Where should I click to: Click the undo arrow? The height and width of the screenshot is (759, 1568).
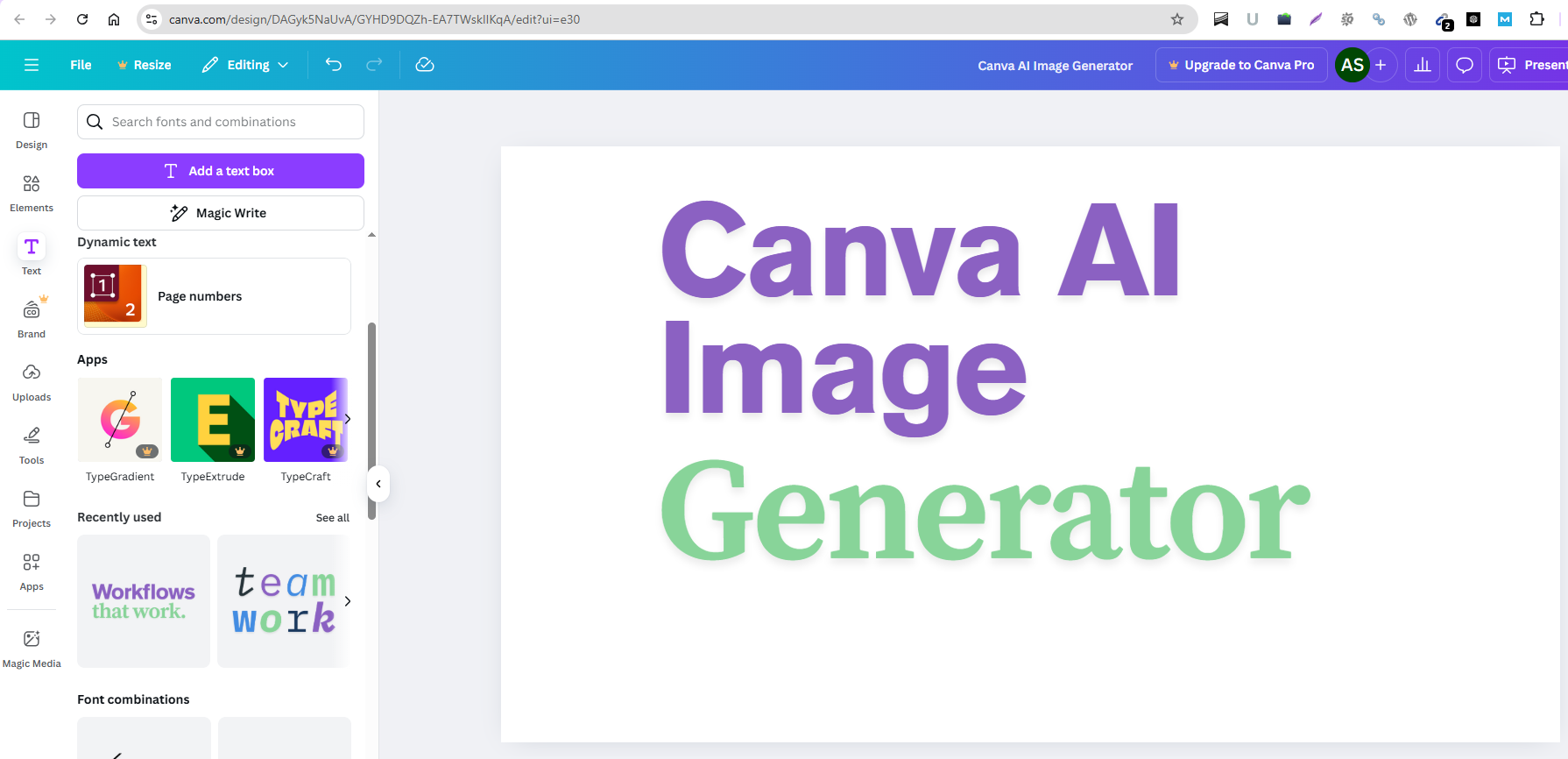click(333, 65)
